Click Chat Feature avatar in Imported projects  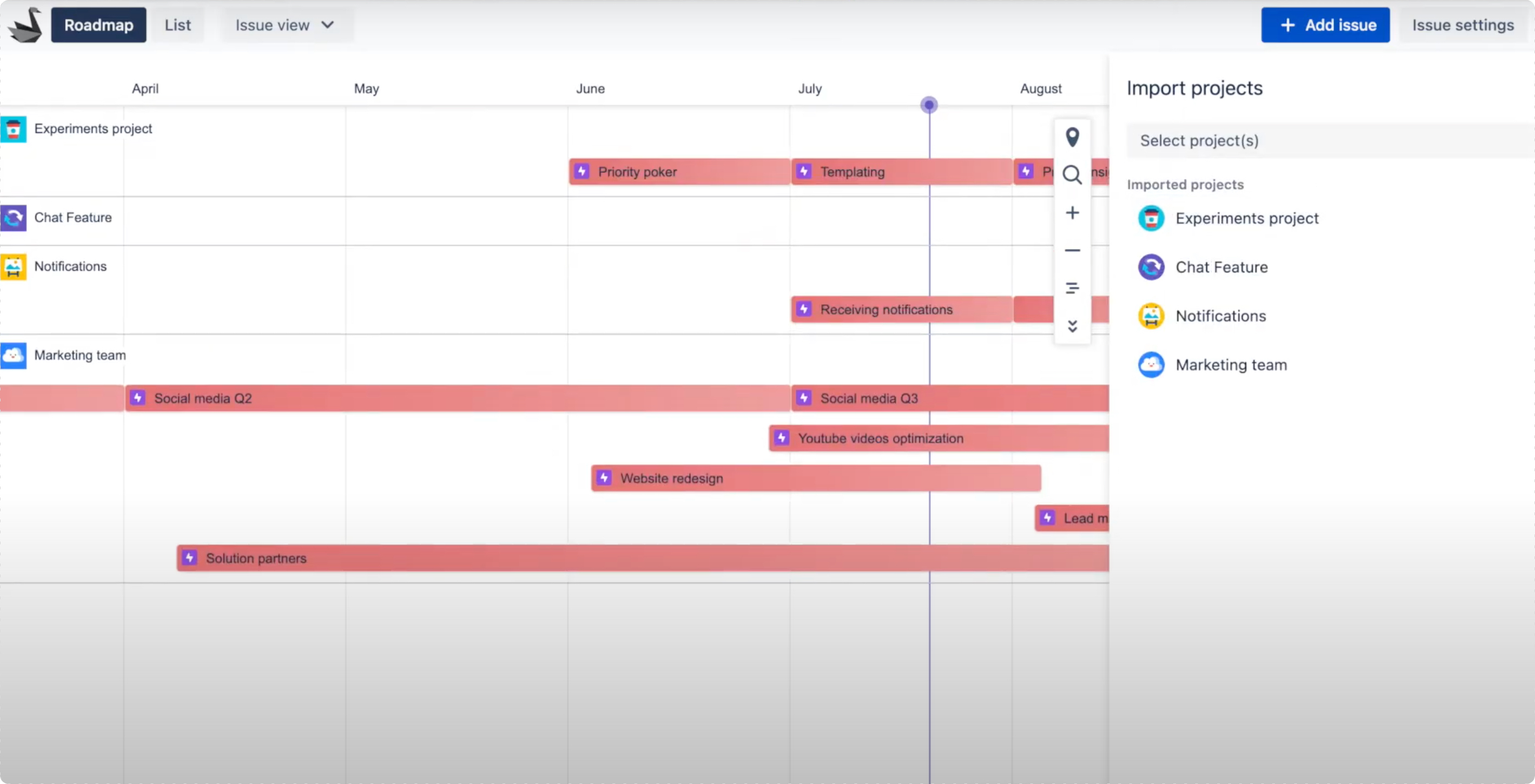click(x=1151, y=267)
